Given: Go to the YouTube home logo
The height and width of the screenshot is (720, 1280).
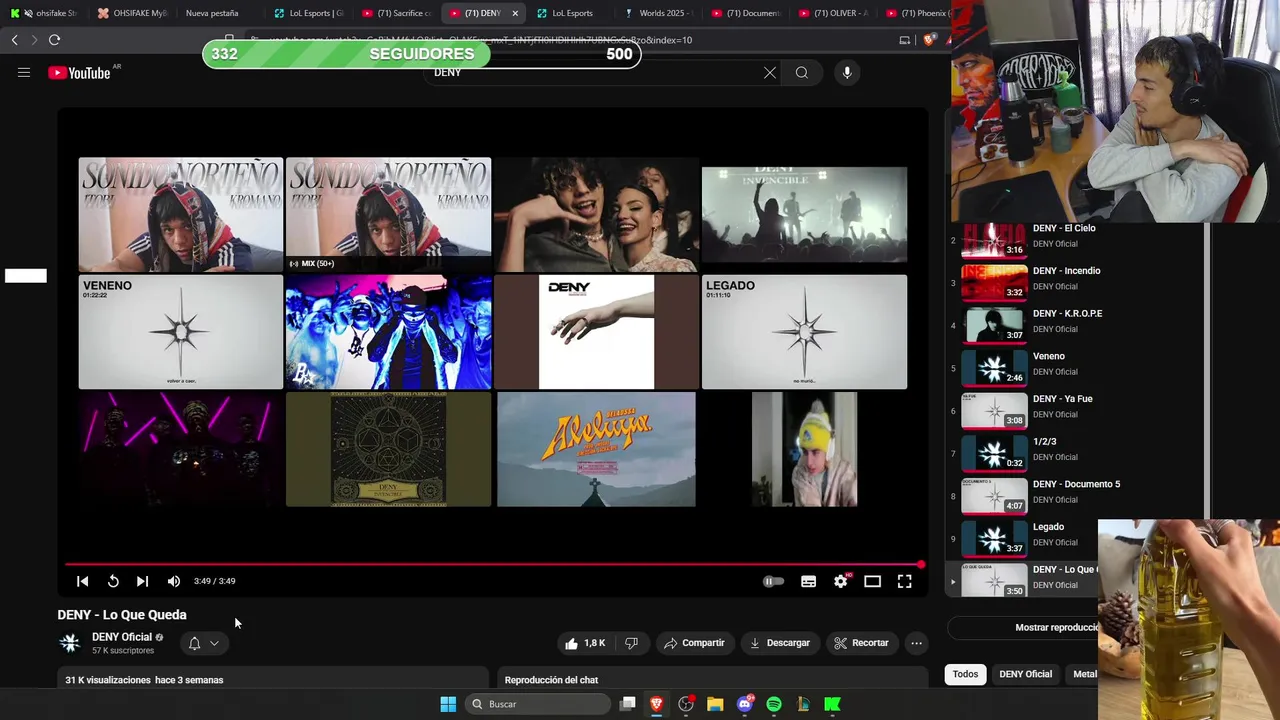Looking at the screenshot, I should click(x=79, y=73).
